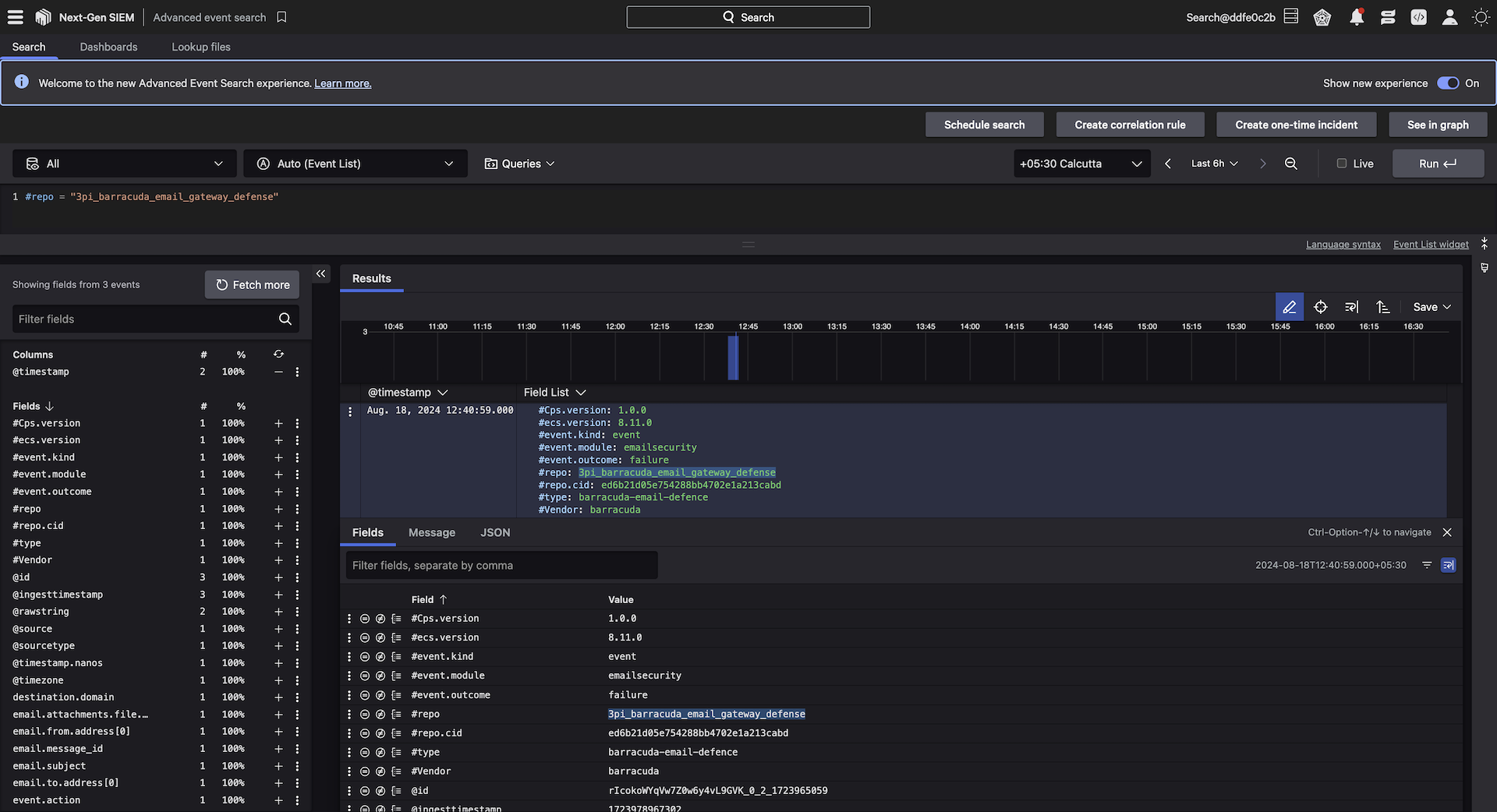Collapse the fields side panel
Viewport: 1497px width, 812px height.
[320, 274]
